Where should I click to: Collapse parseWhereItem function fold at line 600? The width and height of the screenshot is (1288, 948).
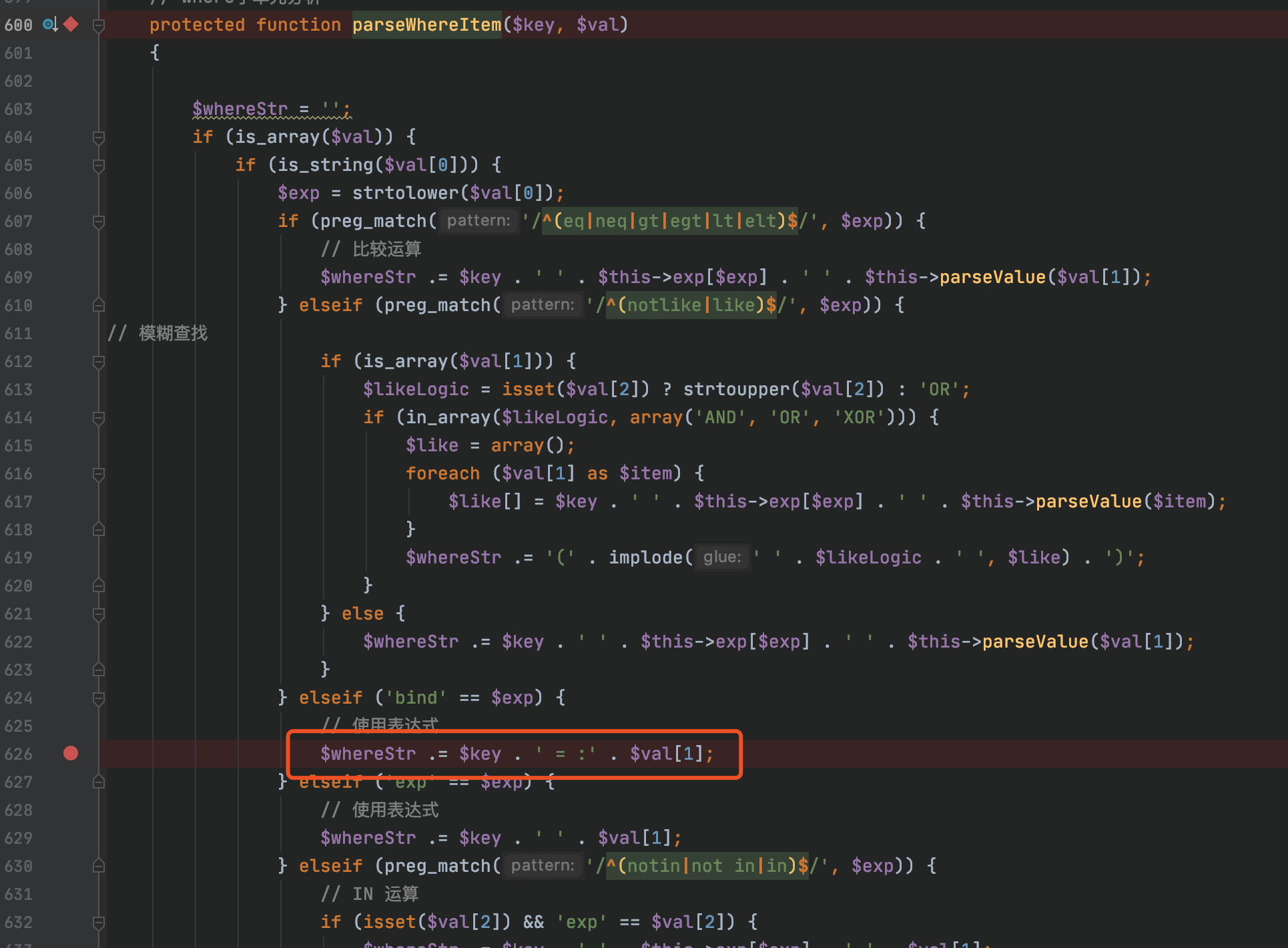99,25
